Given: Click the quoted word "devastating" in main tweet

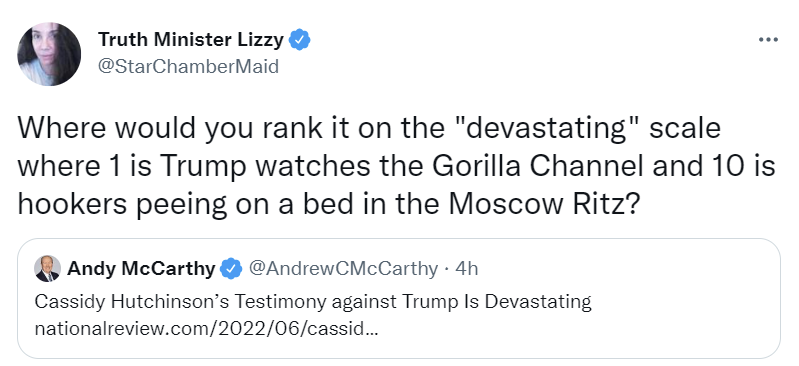Looking at the screenshot, I should [x=546, y=128].
